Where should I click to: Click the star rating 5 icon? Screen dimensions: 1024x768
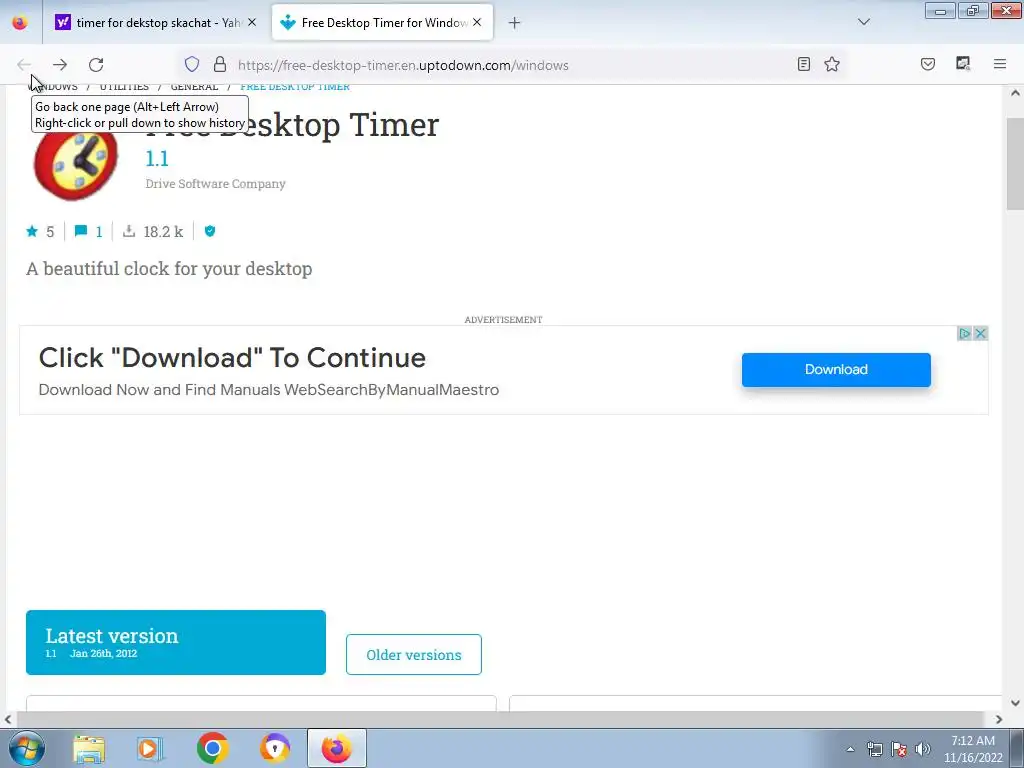32,231
